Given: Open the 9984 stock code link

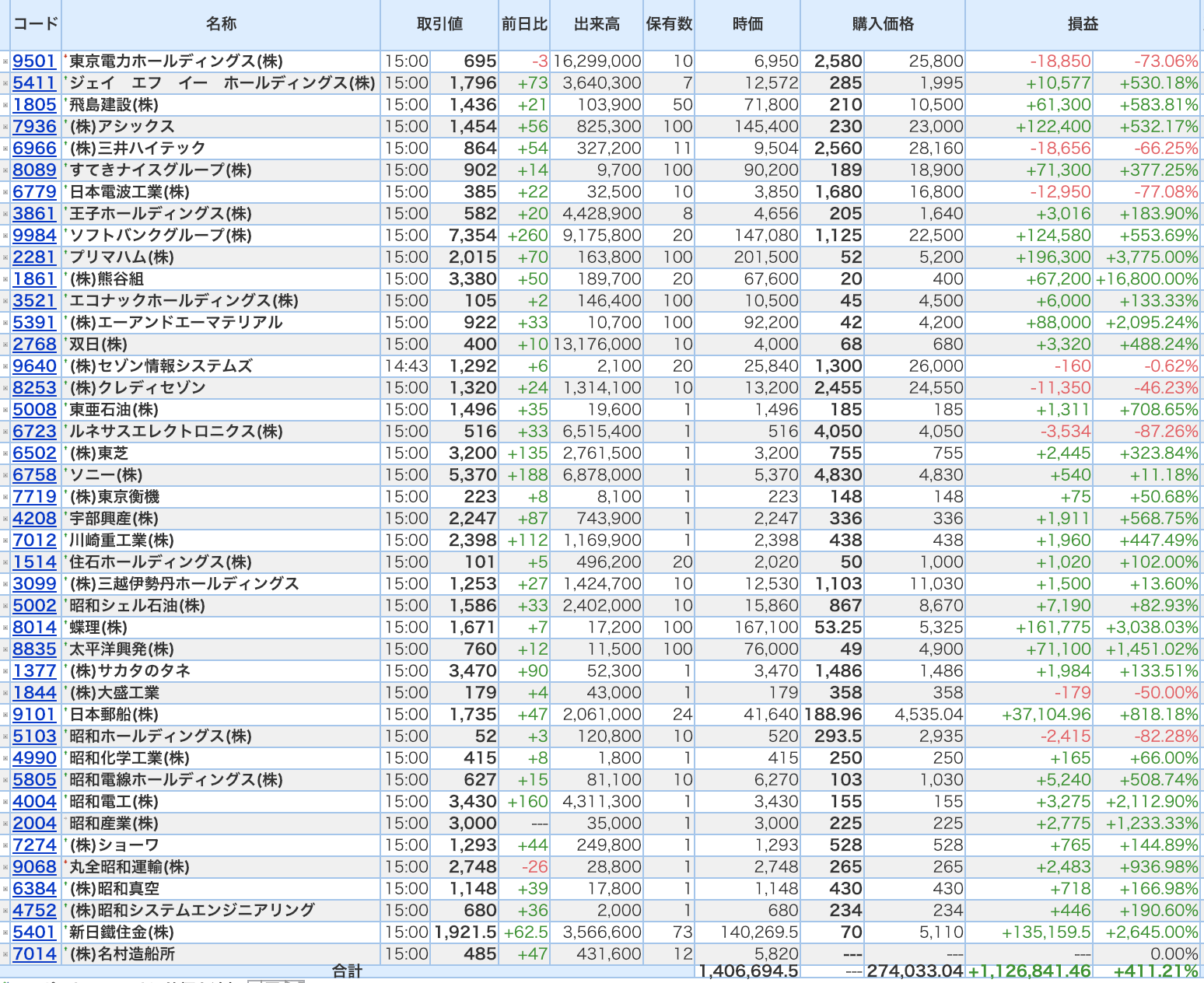Looking at the screenshot, I should coord(34,236).
